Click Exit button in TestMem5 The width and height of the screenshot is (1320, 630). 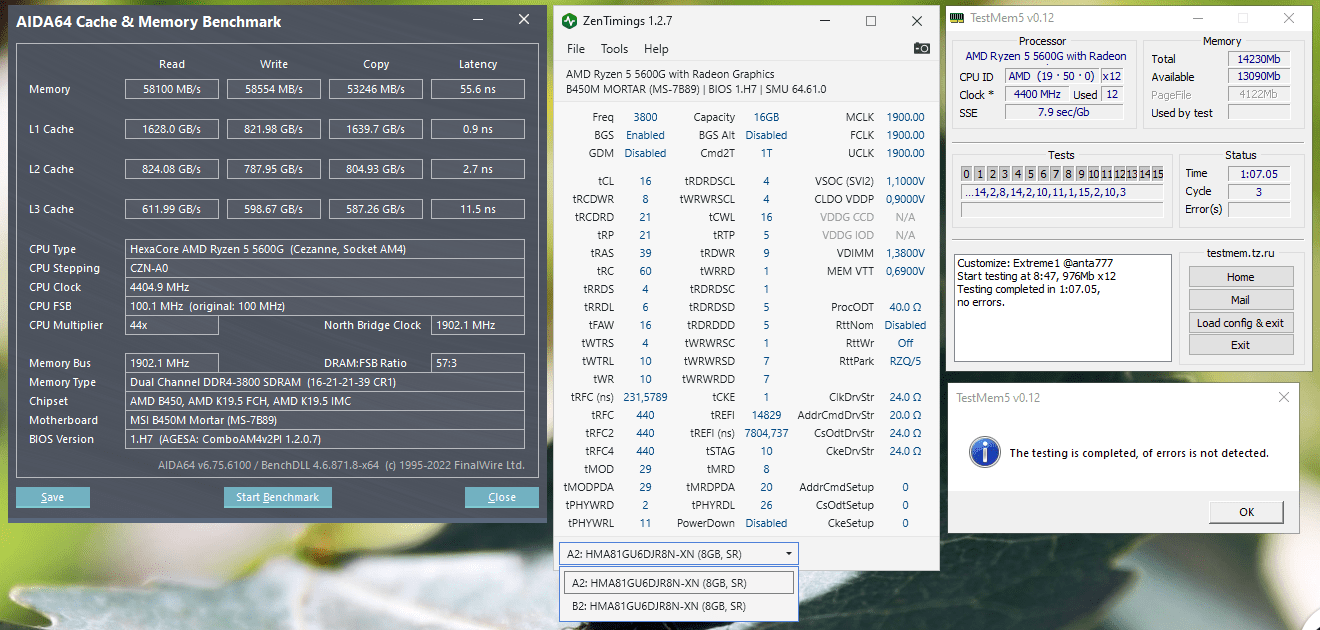tap(1241, 344)
